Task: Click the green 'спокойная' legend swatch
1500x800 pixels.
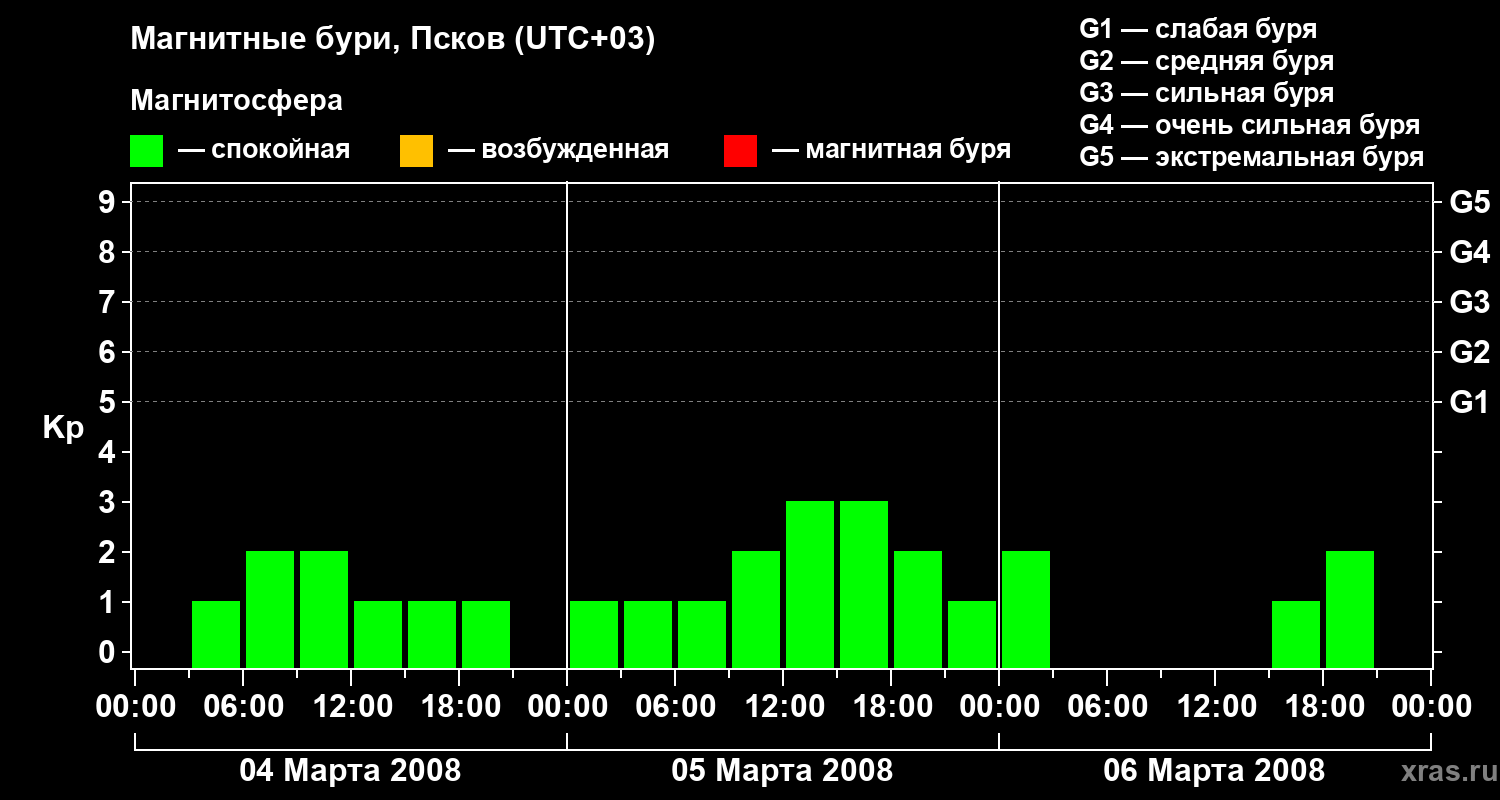Action: (x=146, y=151)
